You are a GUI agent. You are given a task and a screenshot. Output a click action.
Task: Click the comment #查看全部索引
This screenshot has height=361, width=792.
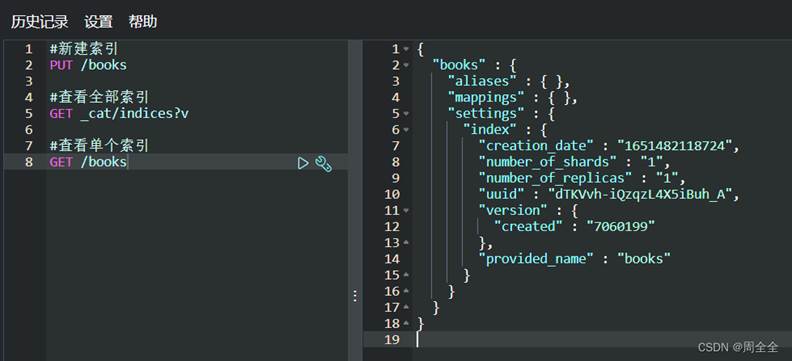pyautogui.click(x=99, y=97)
